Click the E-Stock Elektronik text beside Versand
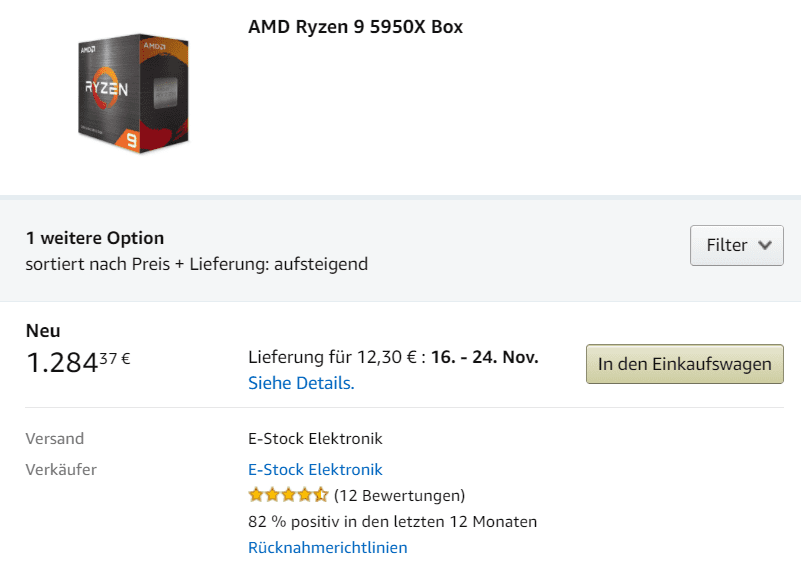Viewport: 801px width, 565px height. pos(315,438)
